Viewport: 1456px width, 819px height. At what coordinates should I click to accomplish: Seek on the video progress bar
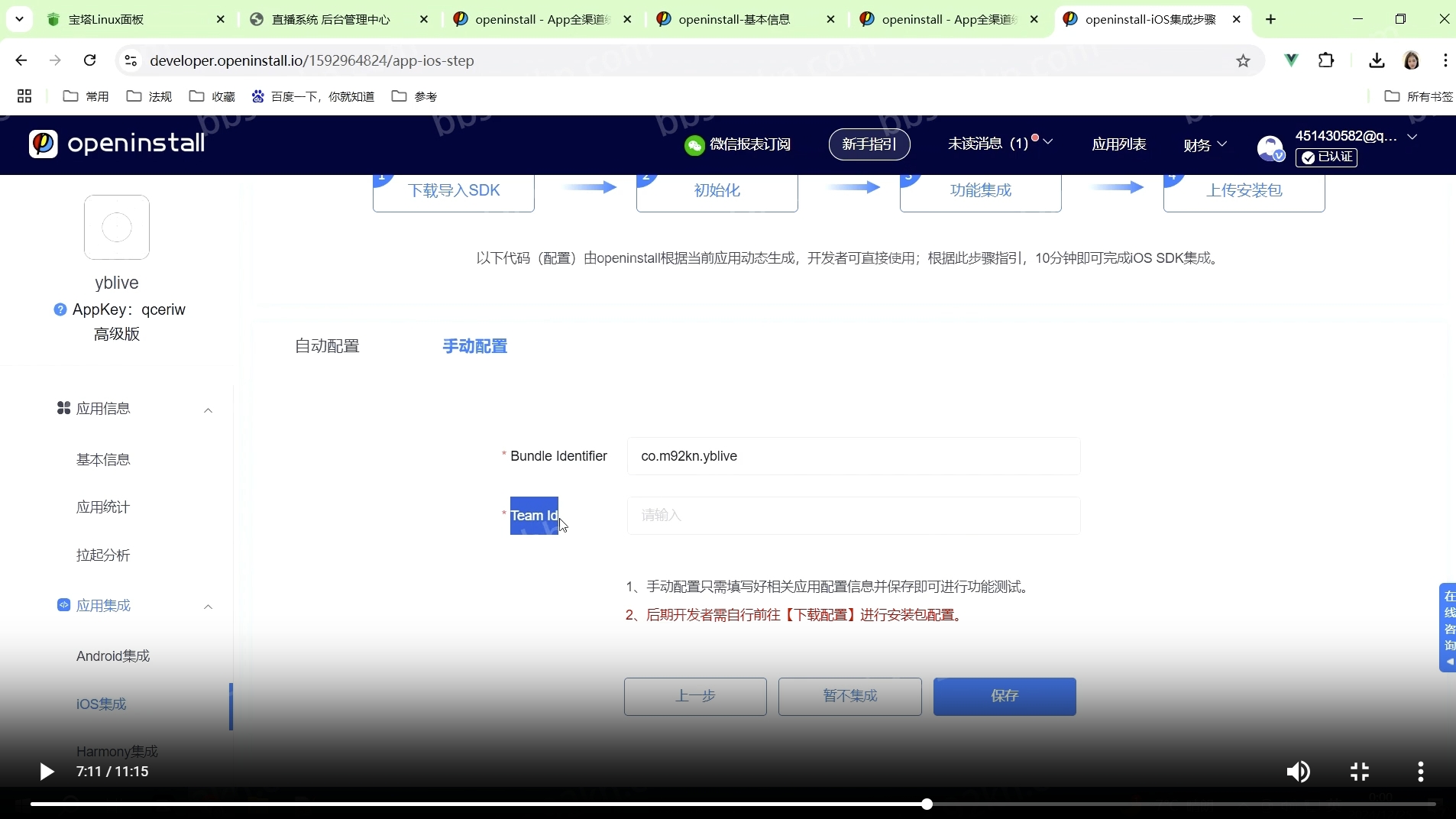[x=733, y=804]
